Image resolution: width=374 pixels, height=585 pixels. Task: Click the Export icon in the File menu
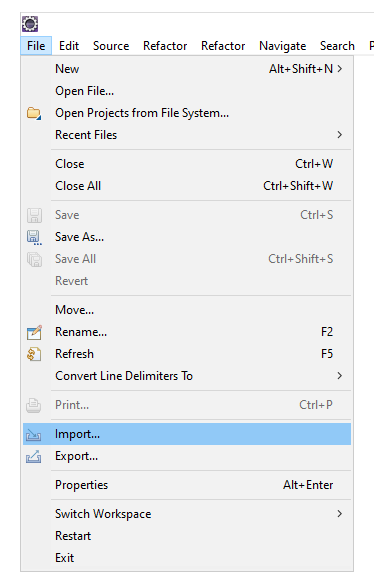[34, 457]
